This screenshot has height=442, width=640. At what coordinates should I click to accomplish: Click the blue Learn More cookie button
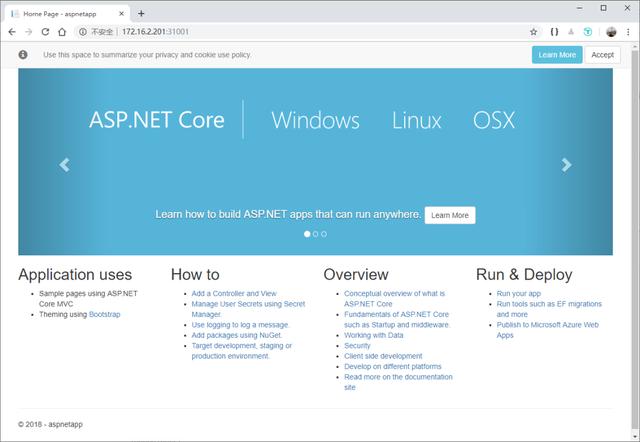pos(557,55)
